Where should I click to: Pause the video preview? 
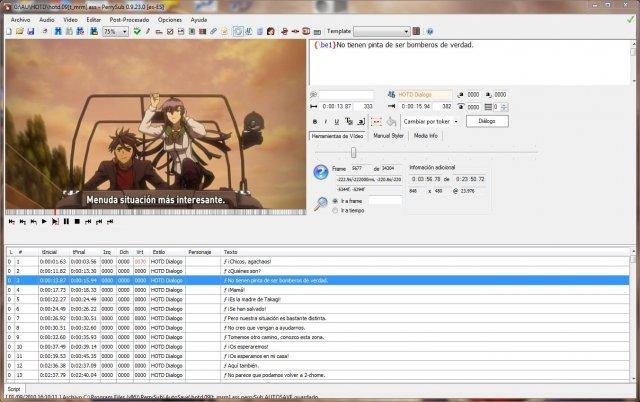pyautogui.click(x=66, y=222)
